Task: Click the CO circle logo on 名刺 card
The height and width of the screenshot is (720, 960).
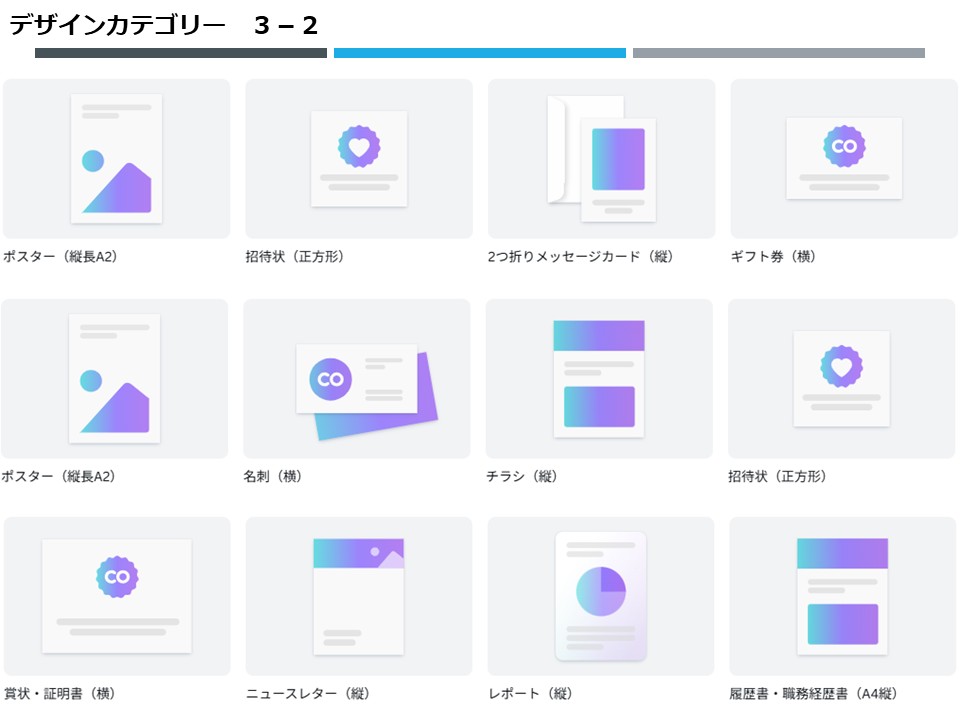Action: (x=331, y=380)
